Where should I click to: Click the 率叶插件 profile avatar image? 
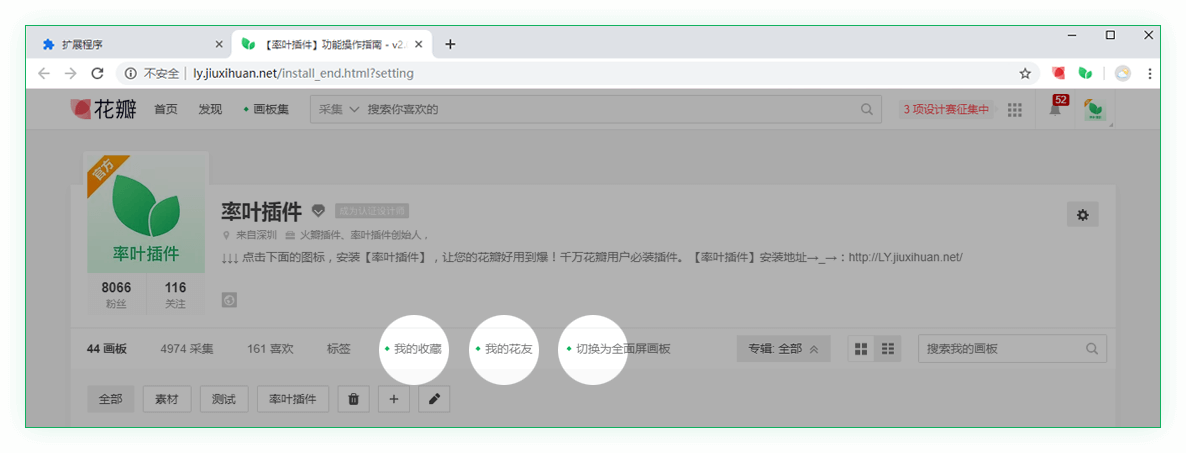(x=146, y=213)
